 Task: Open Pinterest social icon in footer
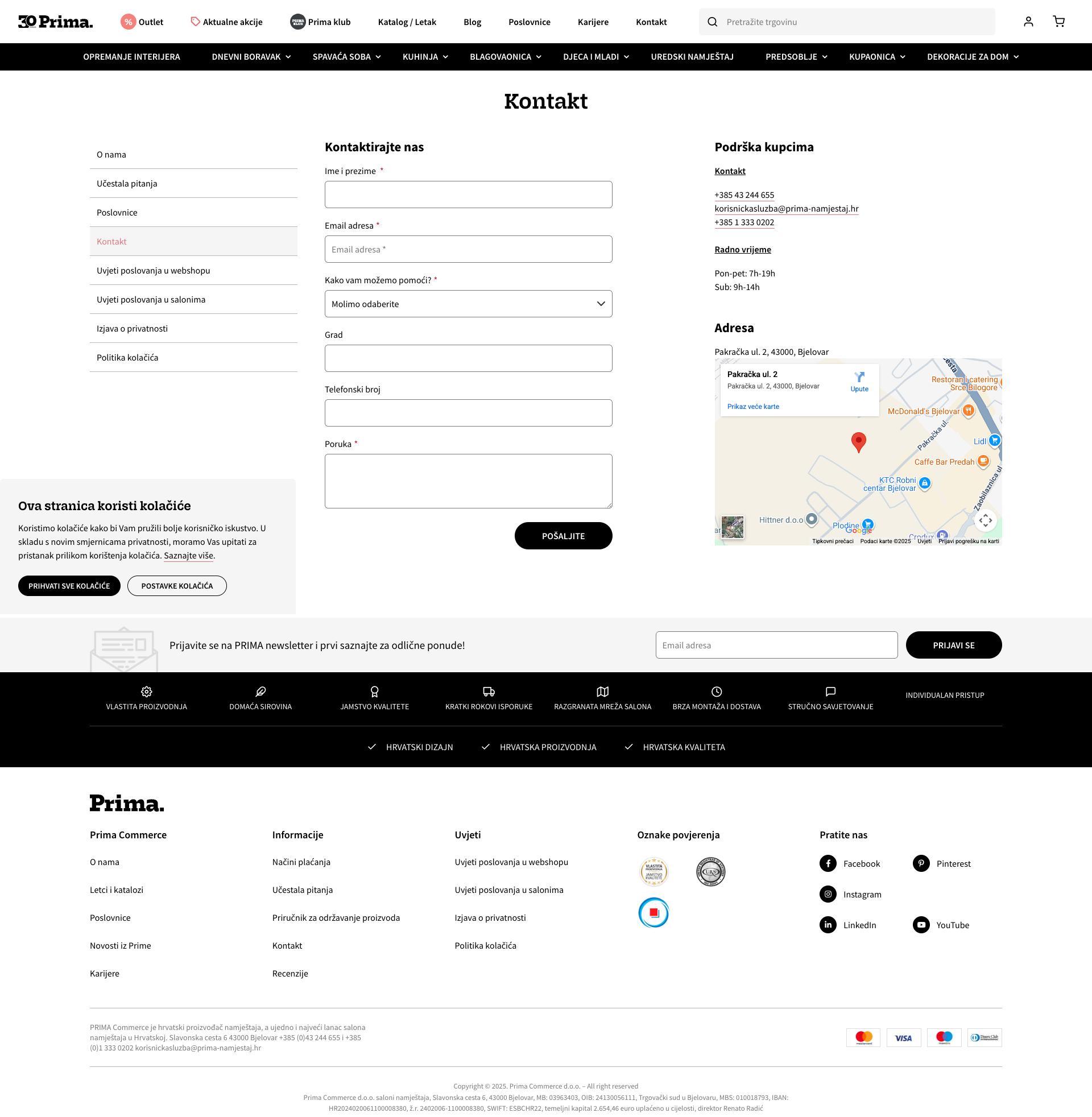[920, 863]
